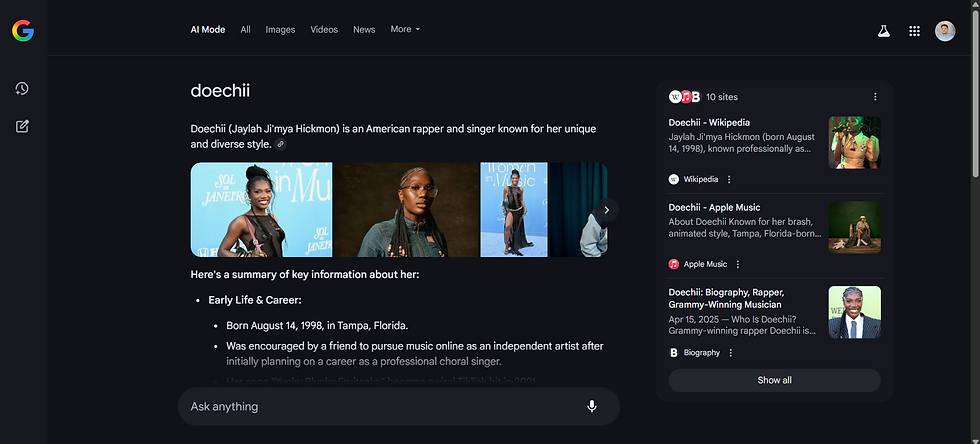Open the portrait photo with glasses
Image resolution: width=980 pixels, height=444 pixels.
[x=406, y=209]
